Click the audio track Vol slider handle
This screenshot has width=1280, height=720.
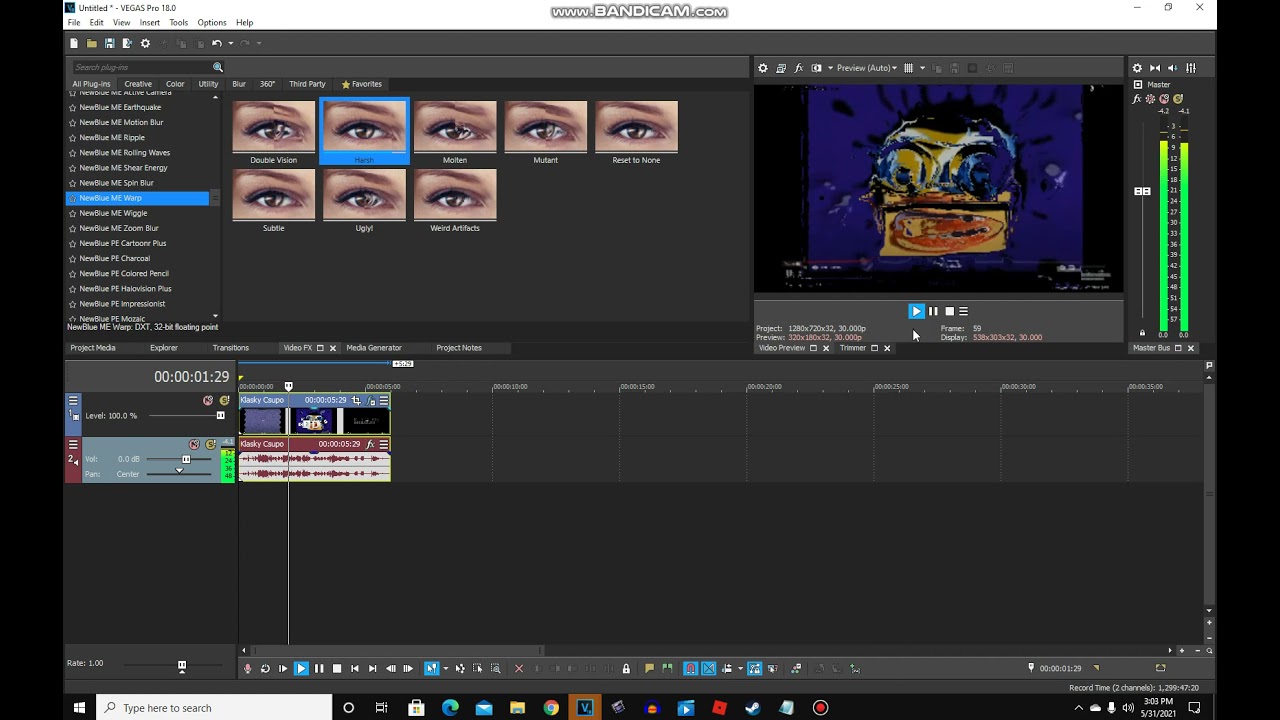[186, 459]
